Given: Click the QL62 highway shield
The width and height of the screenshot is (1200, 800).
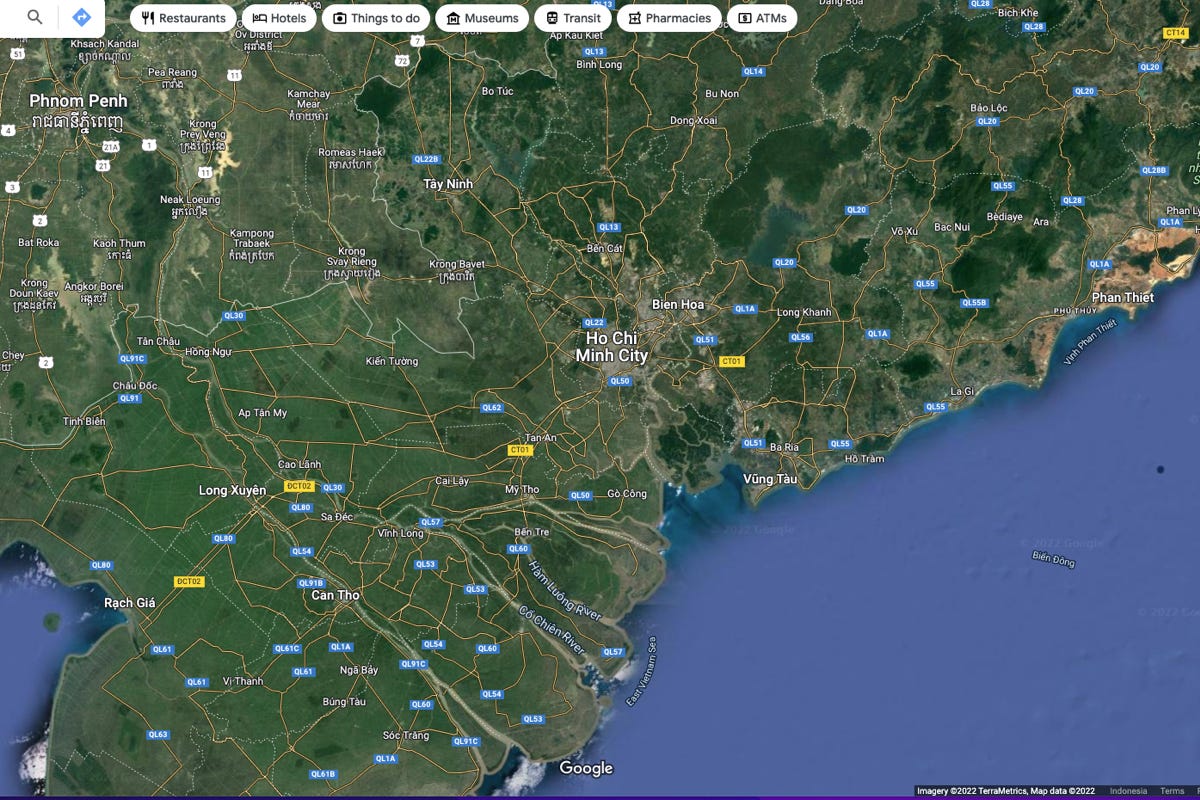Looking at the screenshot, I should click(x=491, y=407).
